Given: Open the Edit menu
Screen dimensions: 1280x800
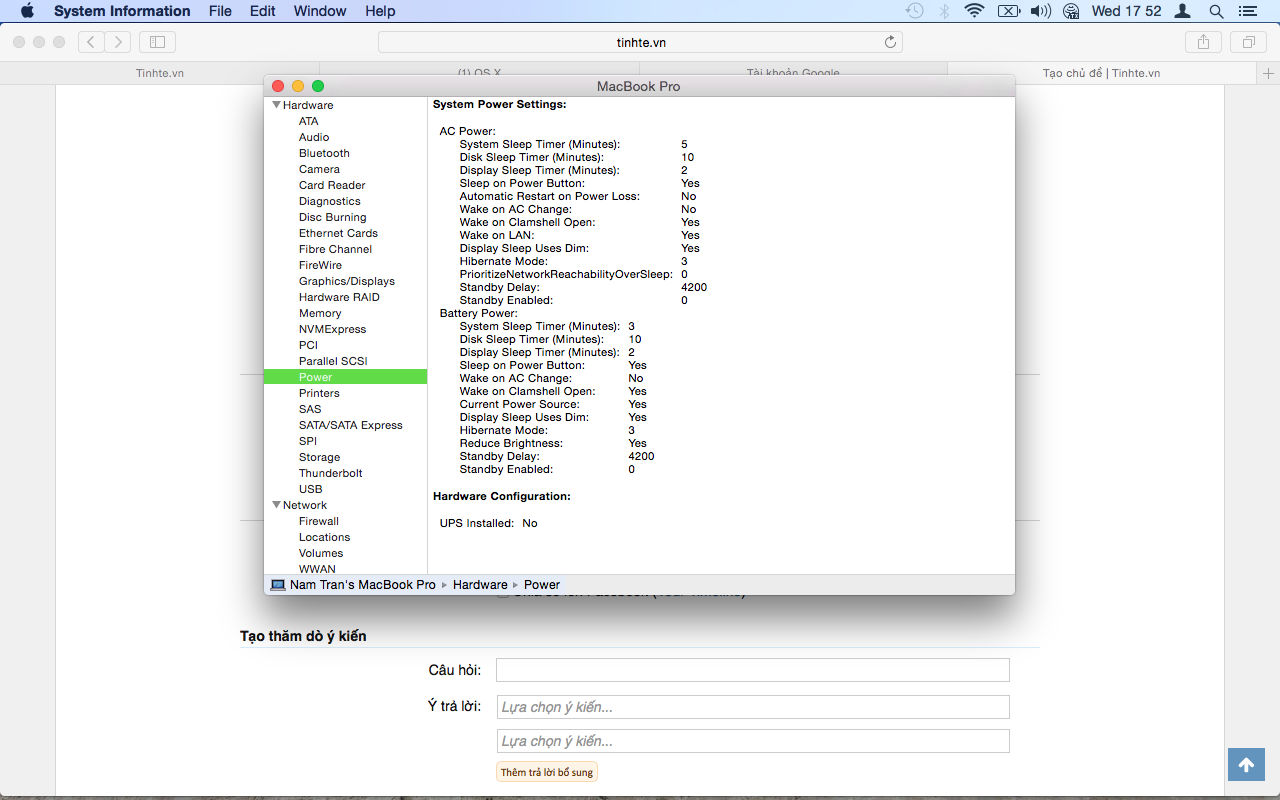Looking at the screenshot, I should tap(263, 11).
